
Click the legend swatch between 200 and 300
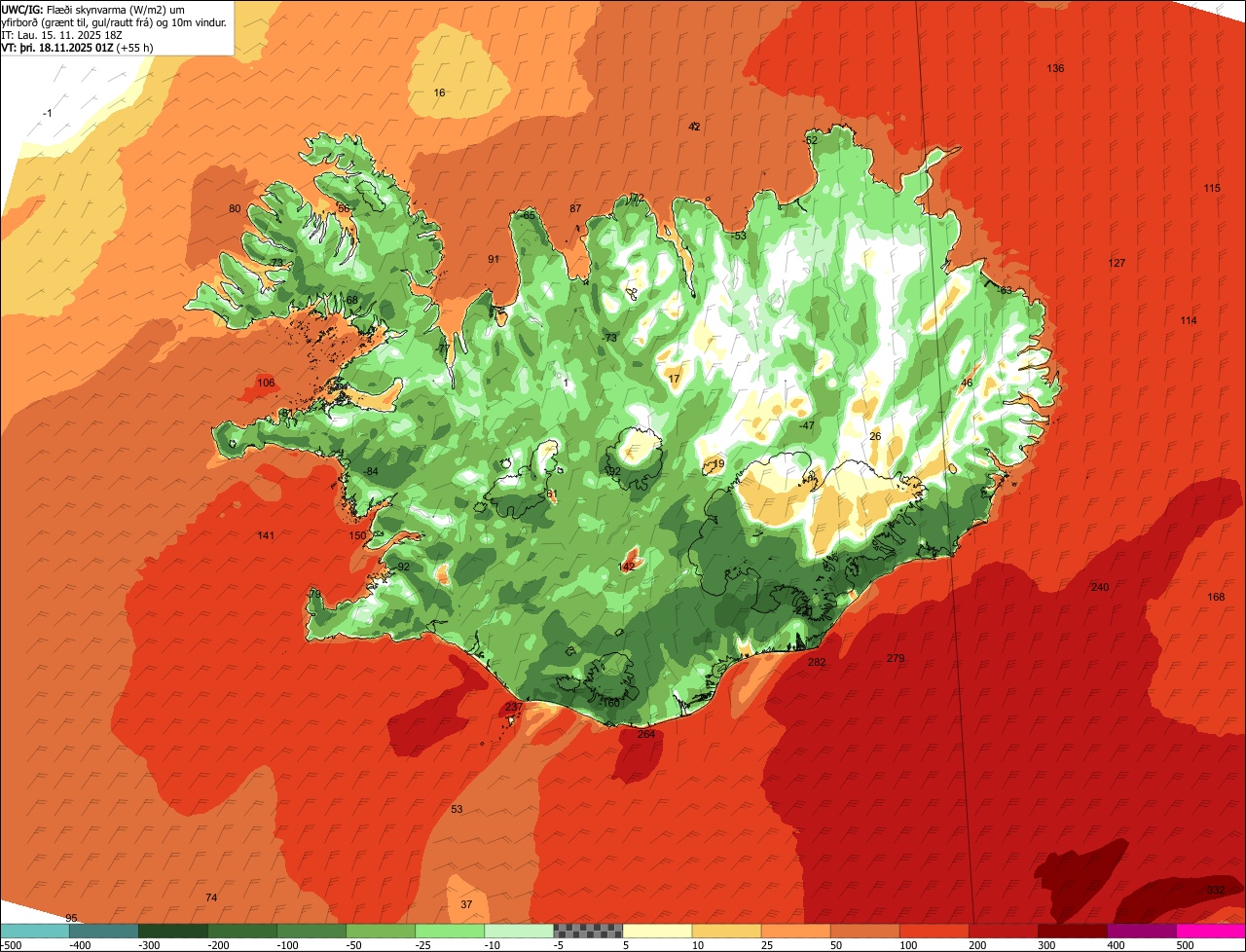tap(1004, 930)
